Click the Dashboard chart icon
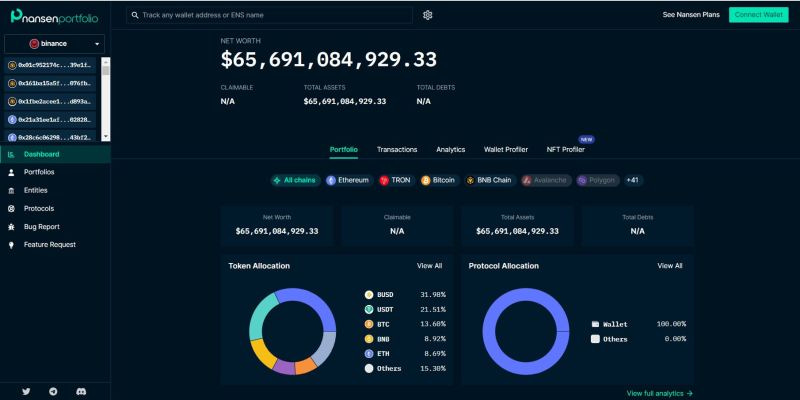Viewport: 800px width, 400px height. click(11, 154)
